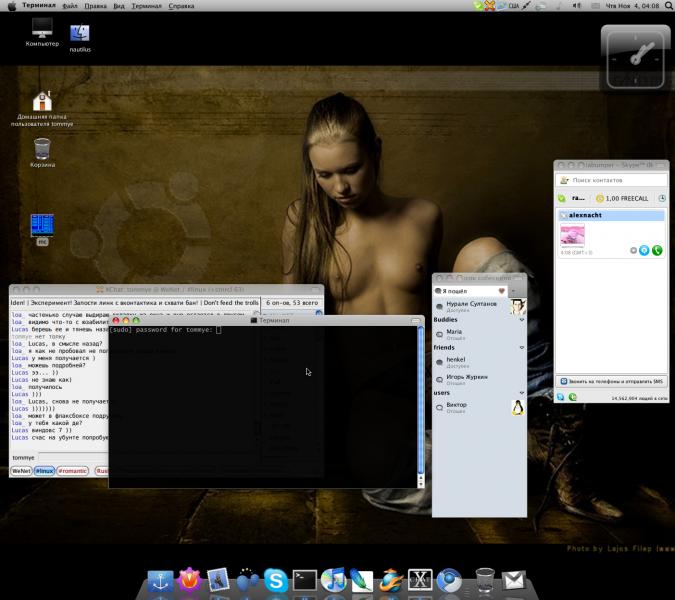
Task: Select buddy Виктор in users group
Action: pyautogui.click(x=479, y=407)
